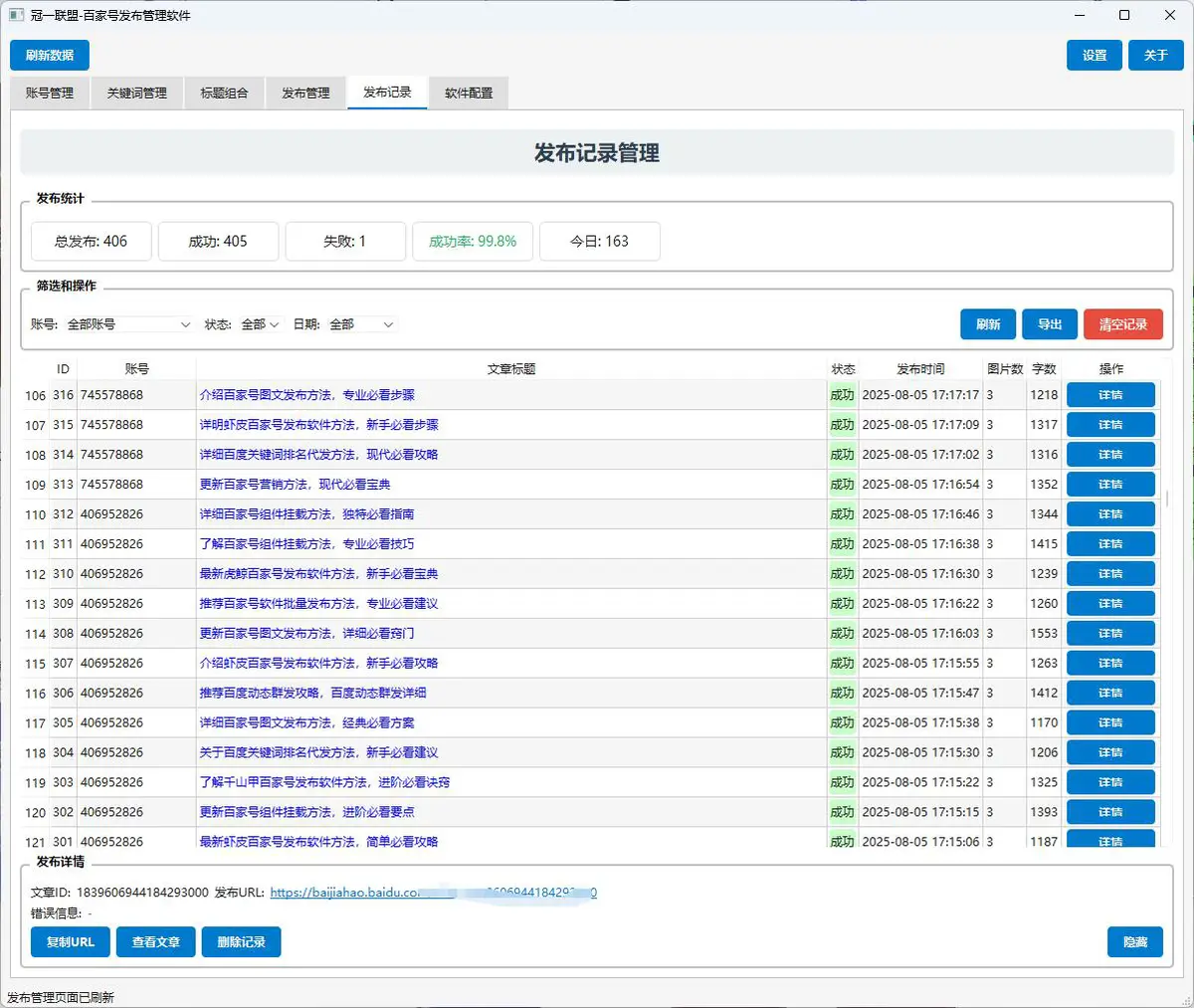Open the 状态 filter dropdown
The width and height of the screenshot is (1194, 1008).
point(260,324)
